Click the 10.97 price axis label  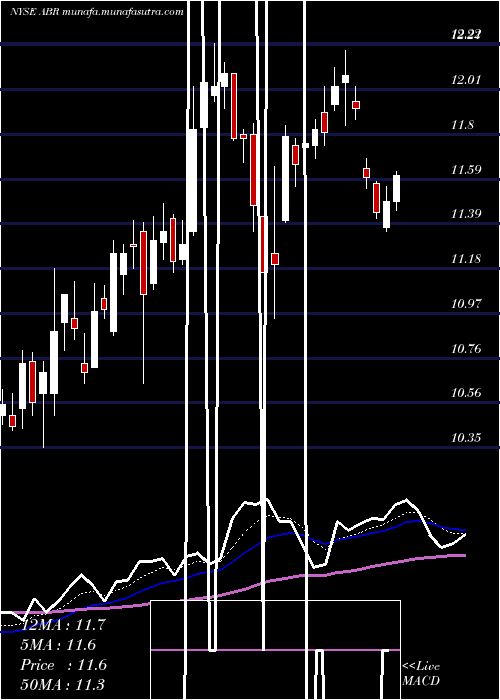pyautogui.click(x=466, y=304)
